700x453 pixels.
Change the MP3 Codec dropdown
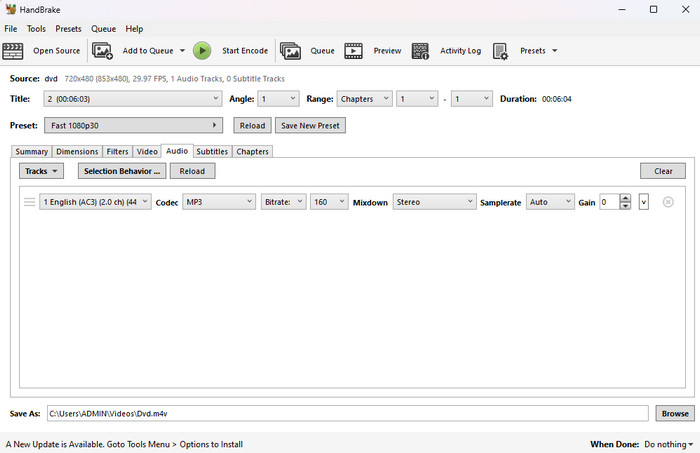click(219, 202)
